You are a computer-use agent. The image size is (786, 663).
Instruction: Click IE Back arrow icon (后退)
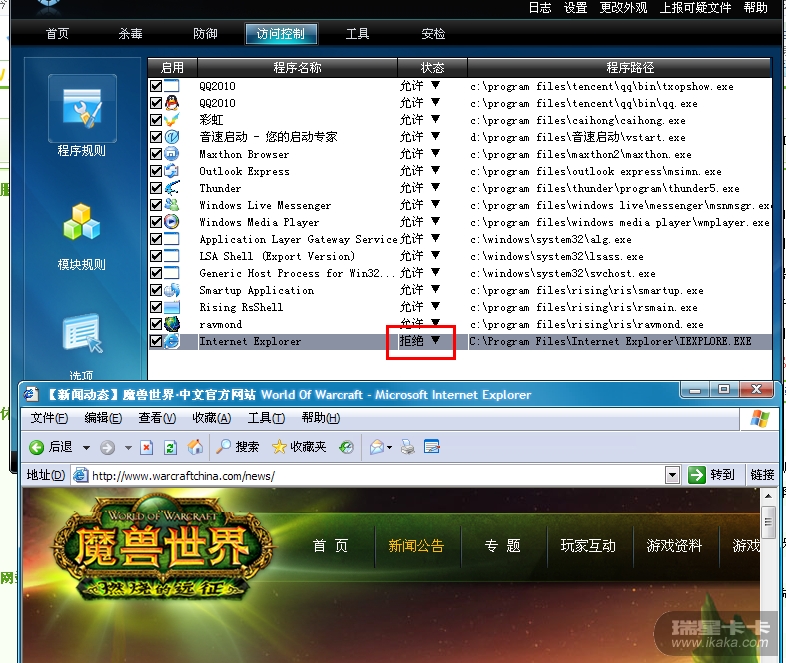click(37, 447)
